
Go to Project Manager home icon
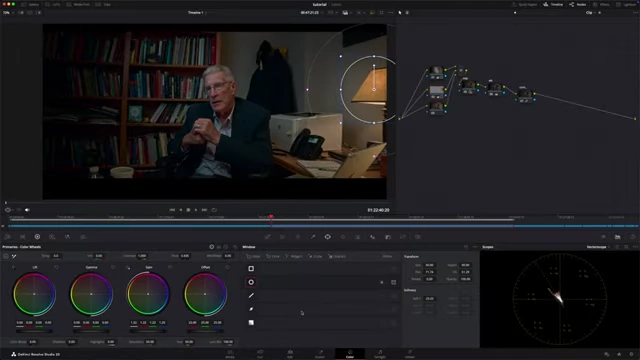click(619, 354)
